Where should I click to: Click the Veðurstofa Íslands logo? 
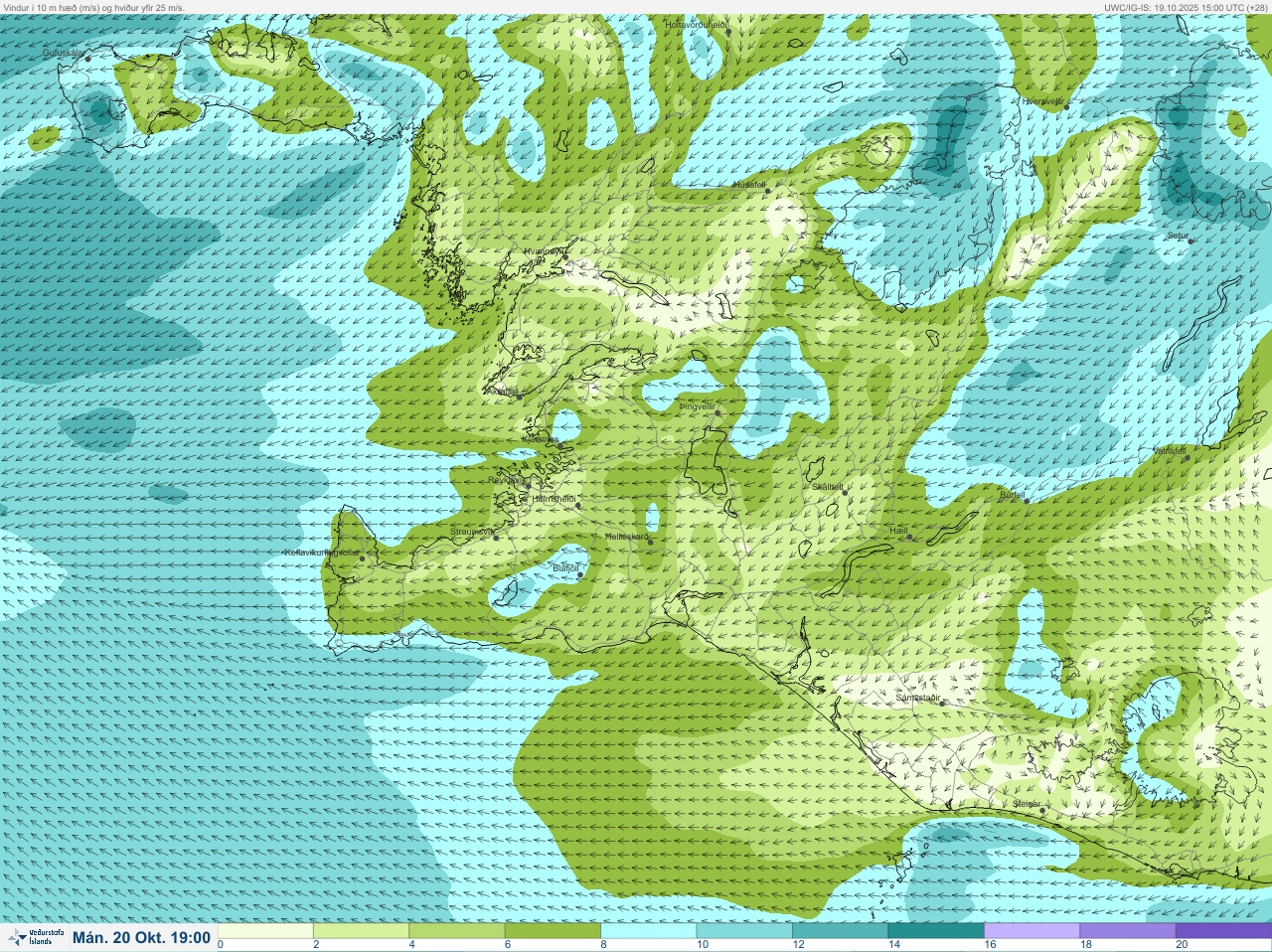(x=35, y=937)
